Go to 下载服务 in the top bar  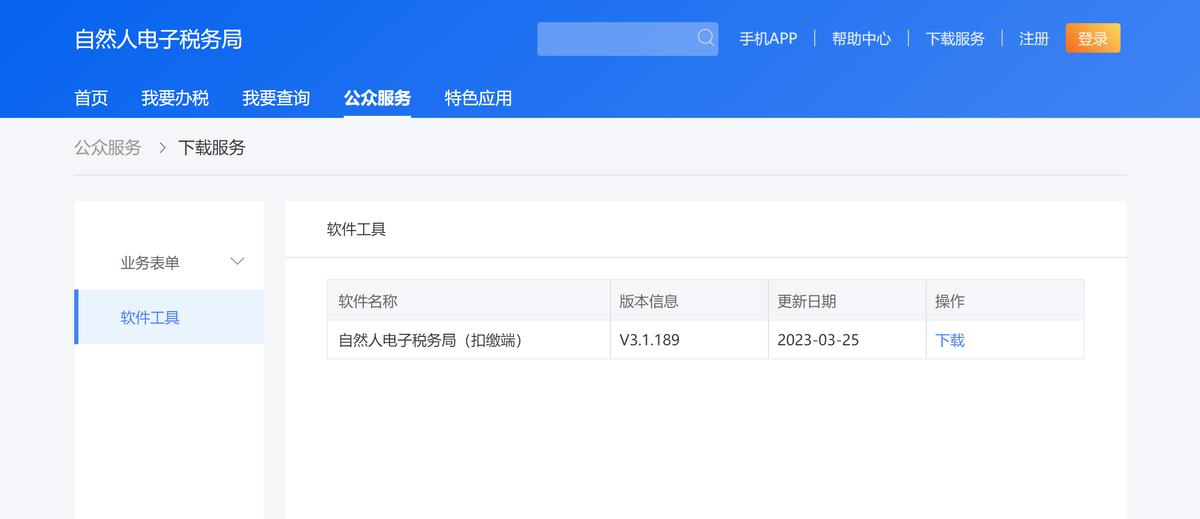[x=955, y=39]
